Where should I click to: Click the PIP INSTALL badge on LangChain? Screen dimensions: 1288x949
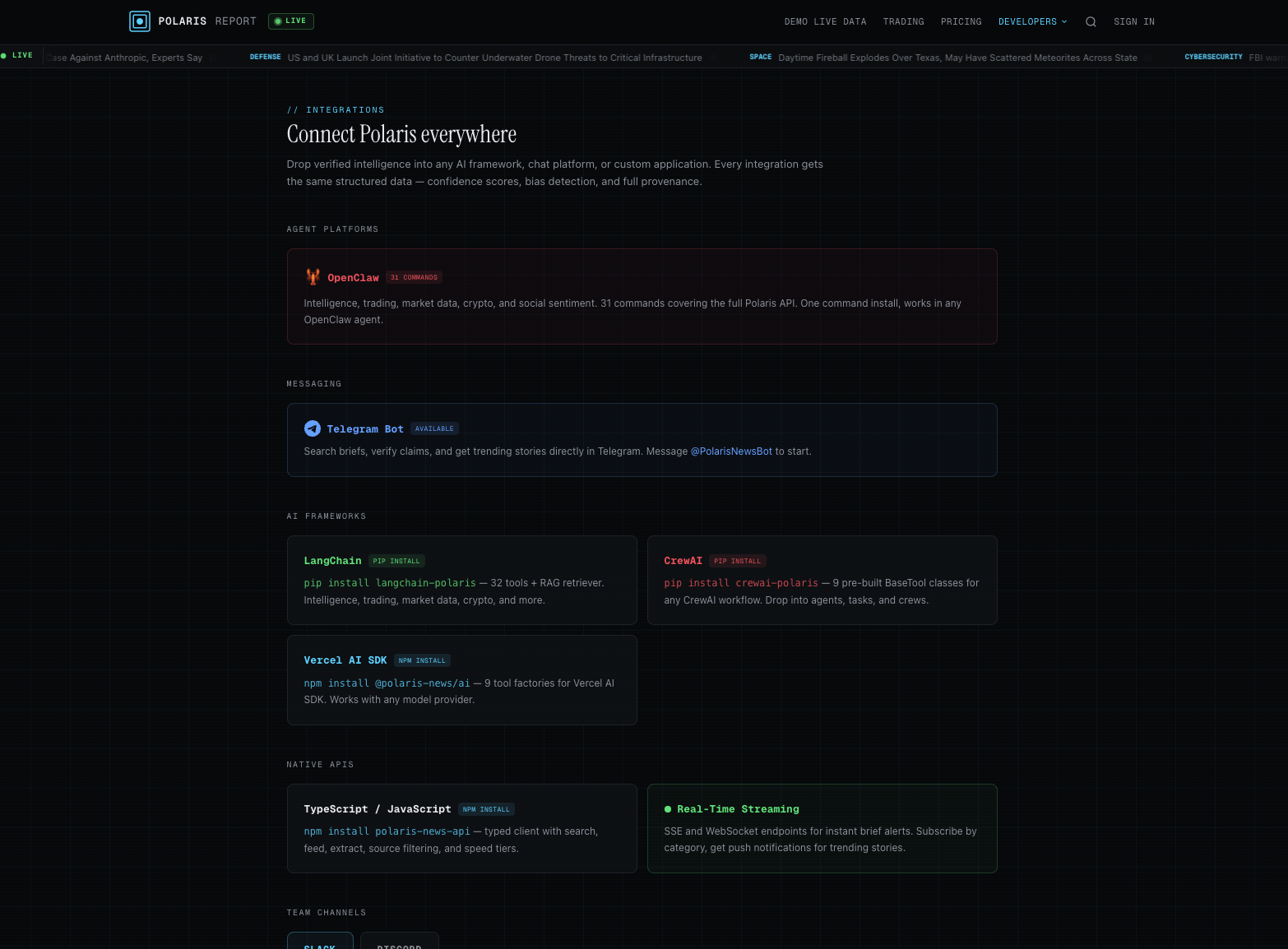click(396, 561)
